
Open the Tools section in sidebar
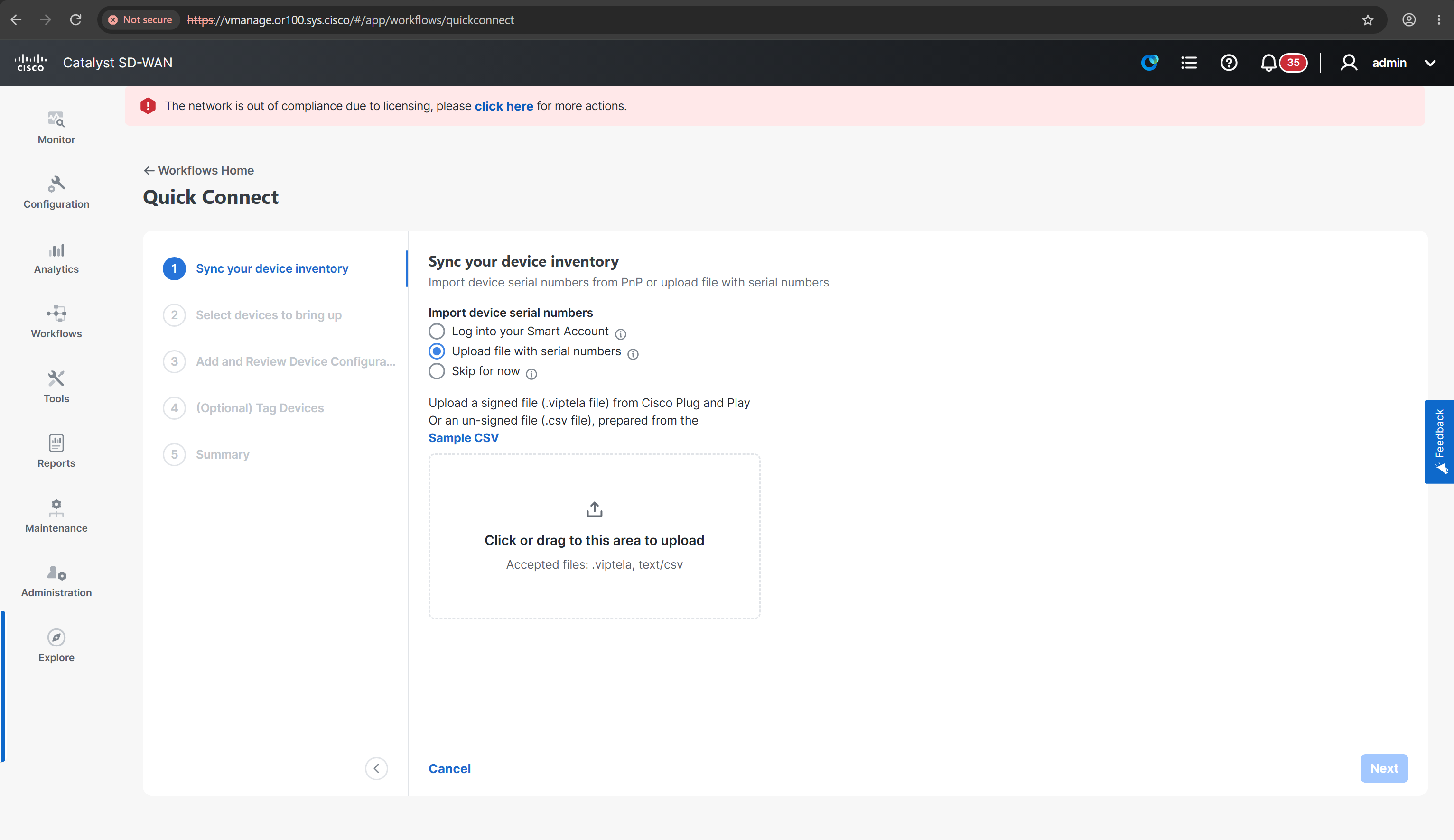click(56, 387)
